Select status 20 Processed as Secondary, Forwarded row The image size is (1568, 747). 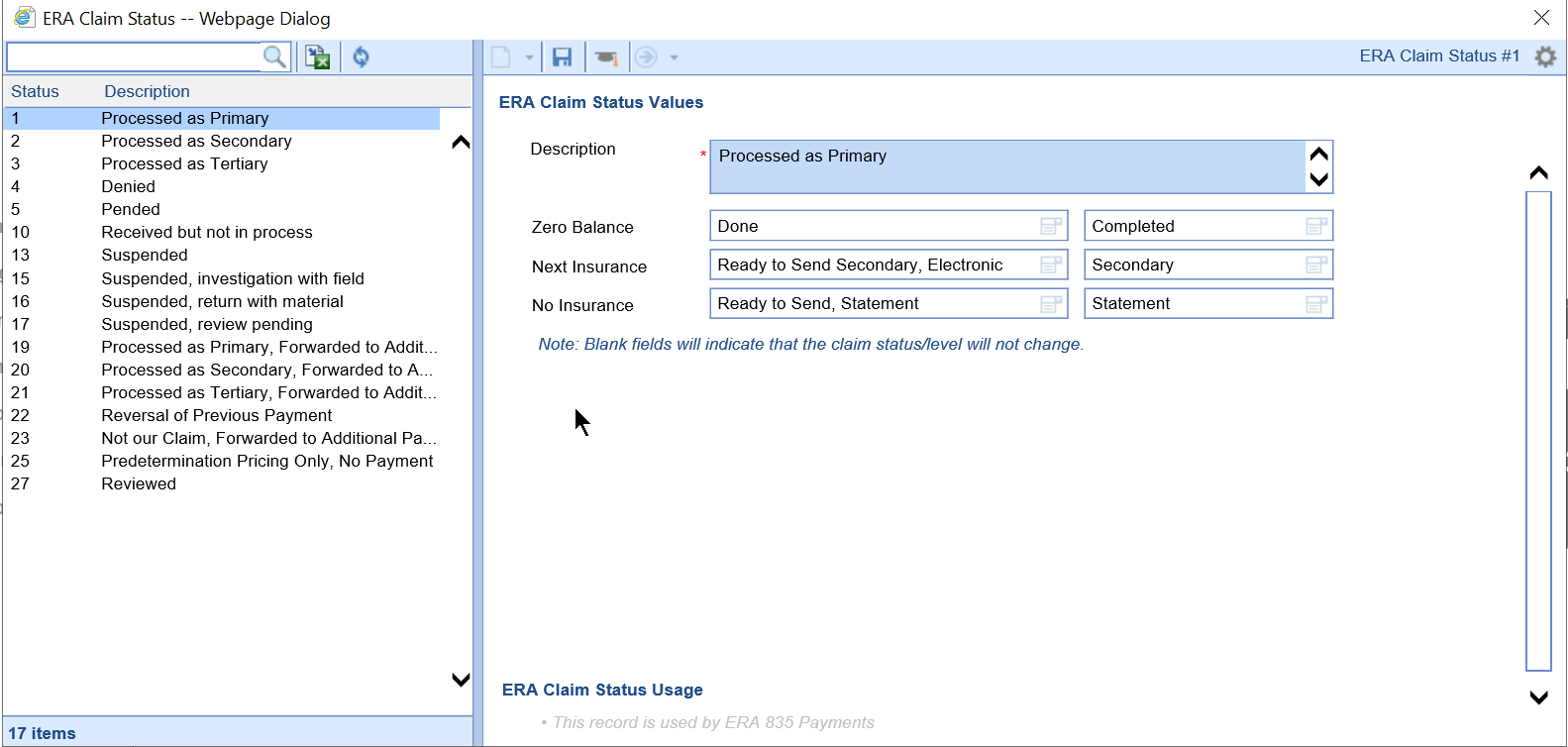tap(222, 370)
